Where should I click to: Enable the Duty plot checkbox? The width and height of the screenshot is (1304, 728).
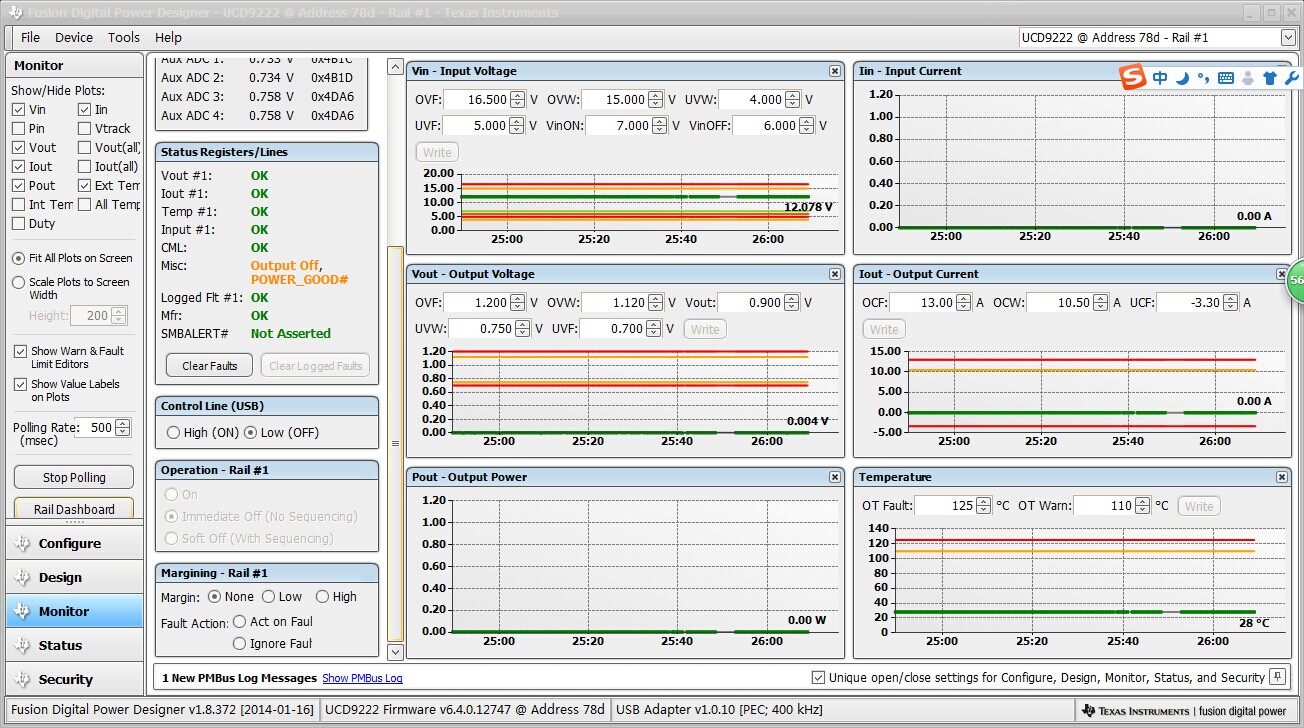(x=19, y=224)
